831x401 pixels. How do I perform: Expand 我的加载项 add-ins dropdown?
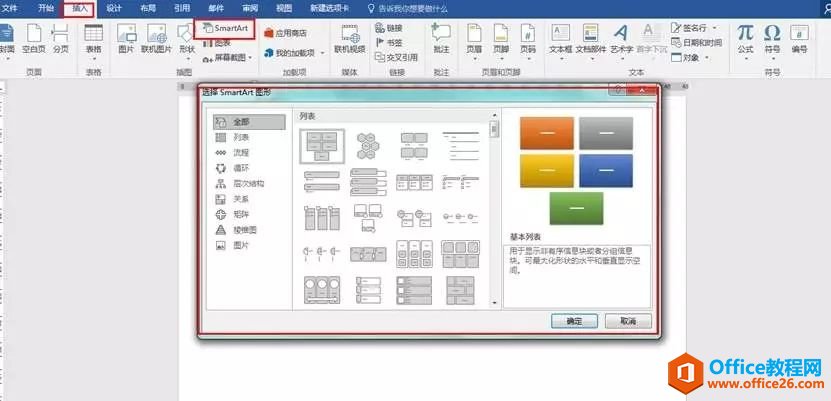click(322, 53)
